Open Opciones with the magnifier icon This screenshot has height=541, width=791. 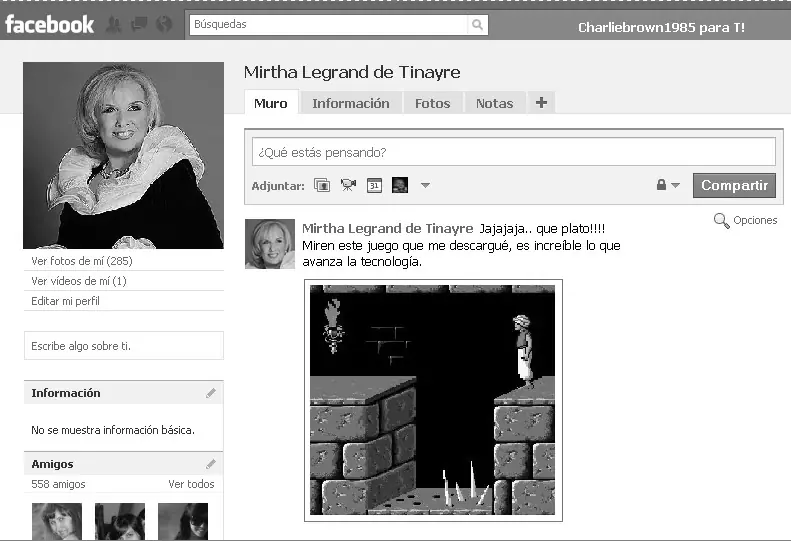coord(745,221)
